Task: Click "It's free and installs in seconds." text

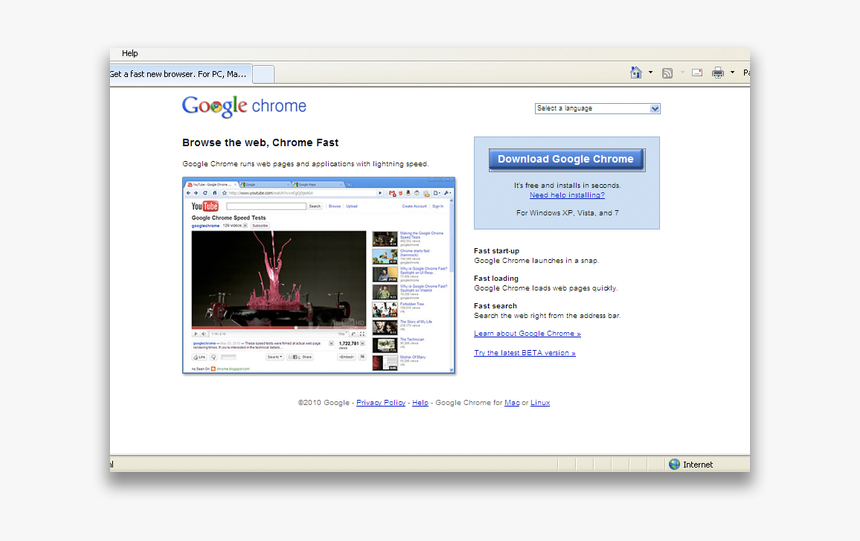Action: 567,185
